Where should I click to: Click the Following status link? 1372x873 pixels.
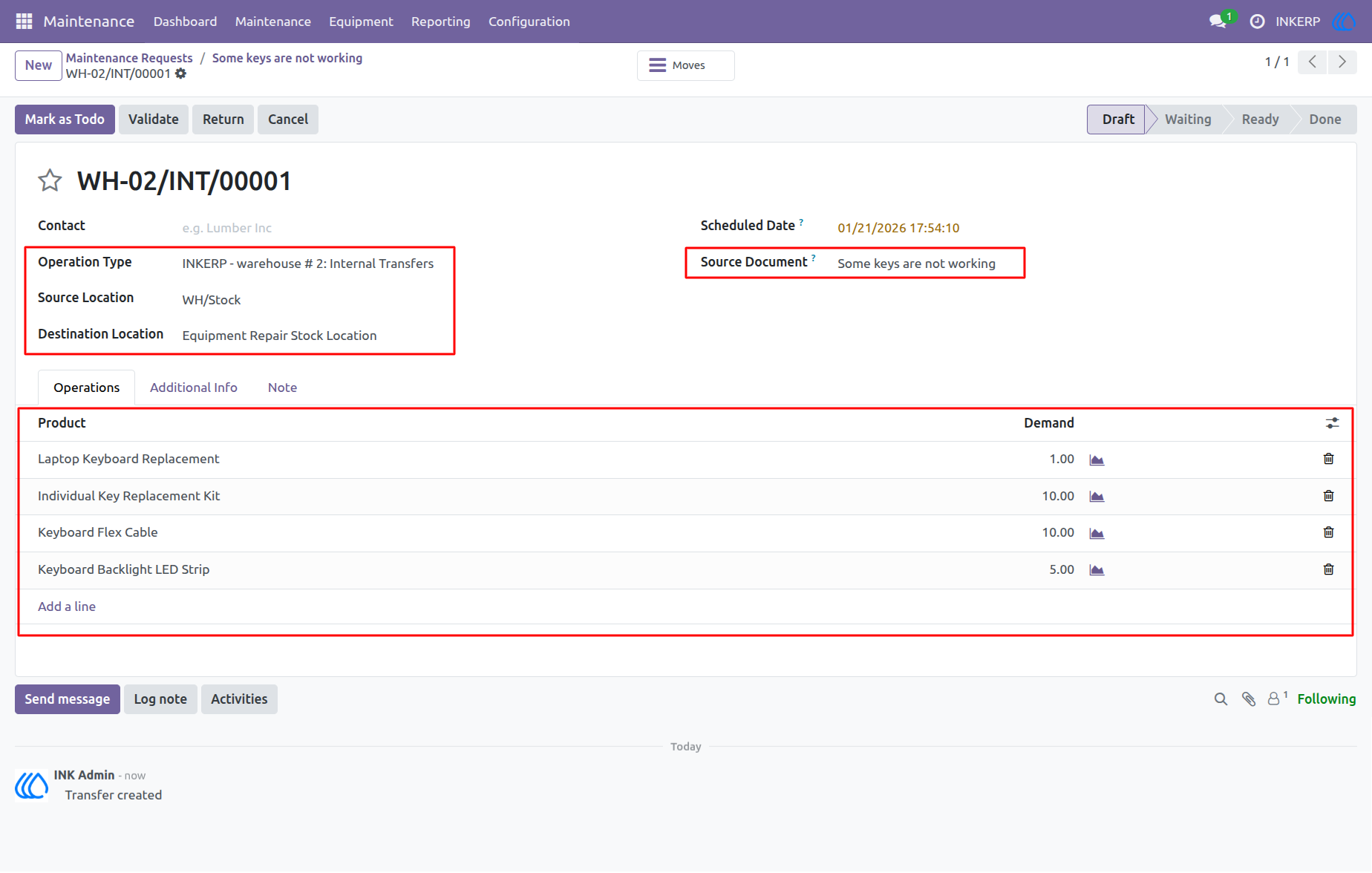pyautogui.click(x=1327, y=699)
